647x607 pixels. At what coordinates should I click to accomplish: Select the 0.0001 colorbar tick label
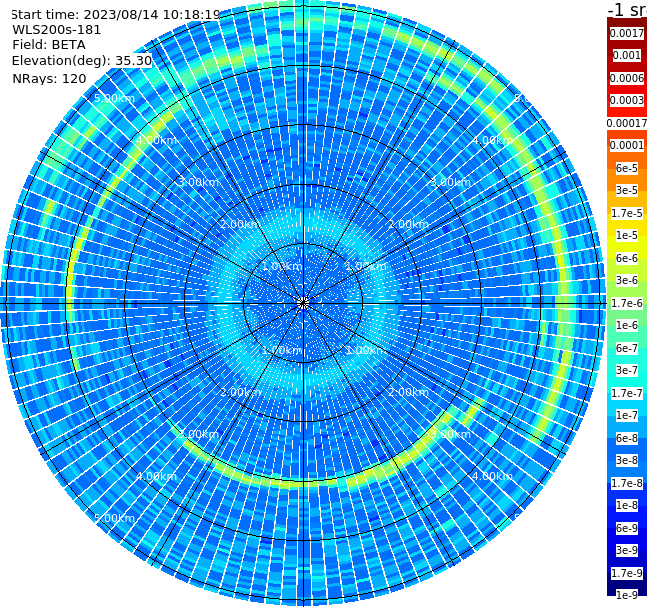[627, 145]
